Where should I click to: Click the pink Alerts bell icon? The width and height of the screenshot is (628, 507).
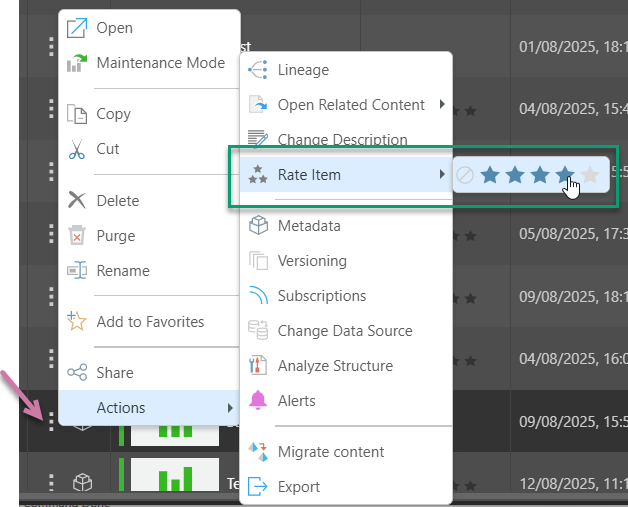pos(258,401)
